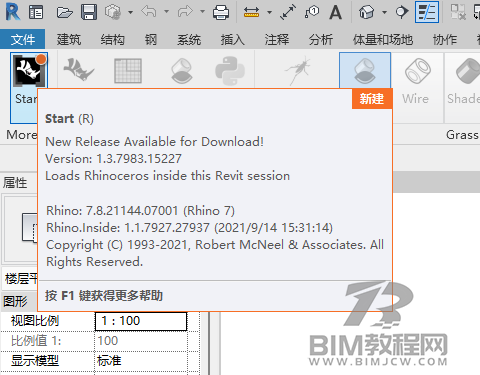Viewport: 480px width, 375px height.
Task: Open the redo history dropdown
Action: [202, 12]
